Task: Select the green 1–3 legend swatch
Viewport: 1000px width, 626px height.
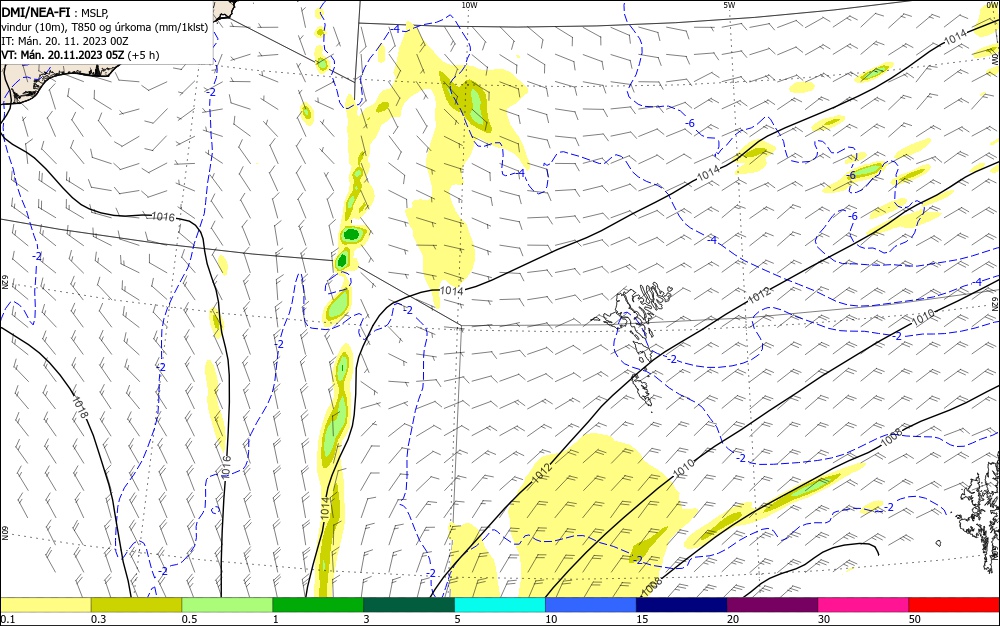Action: tap(318, 605)
